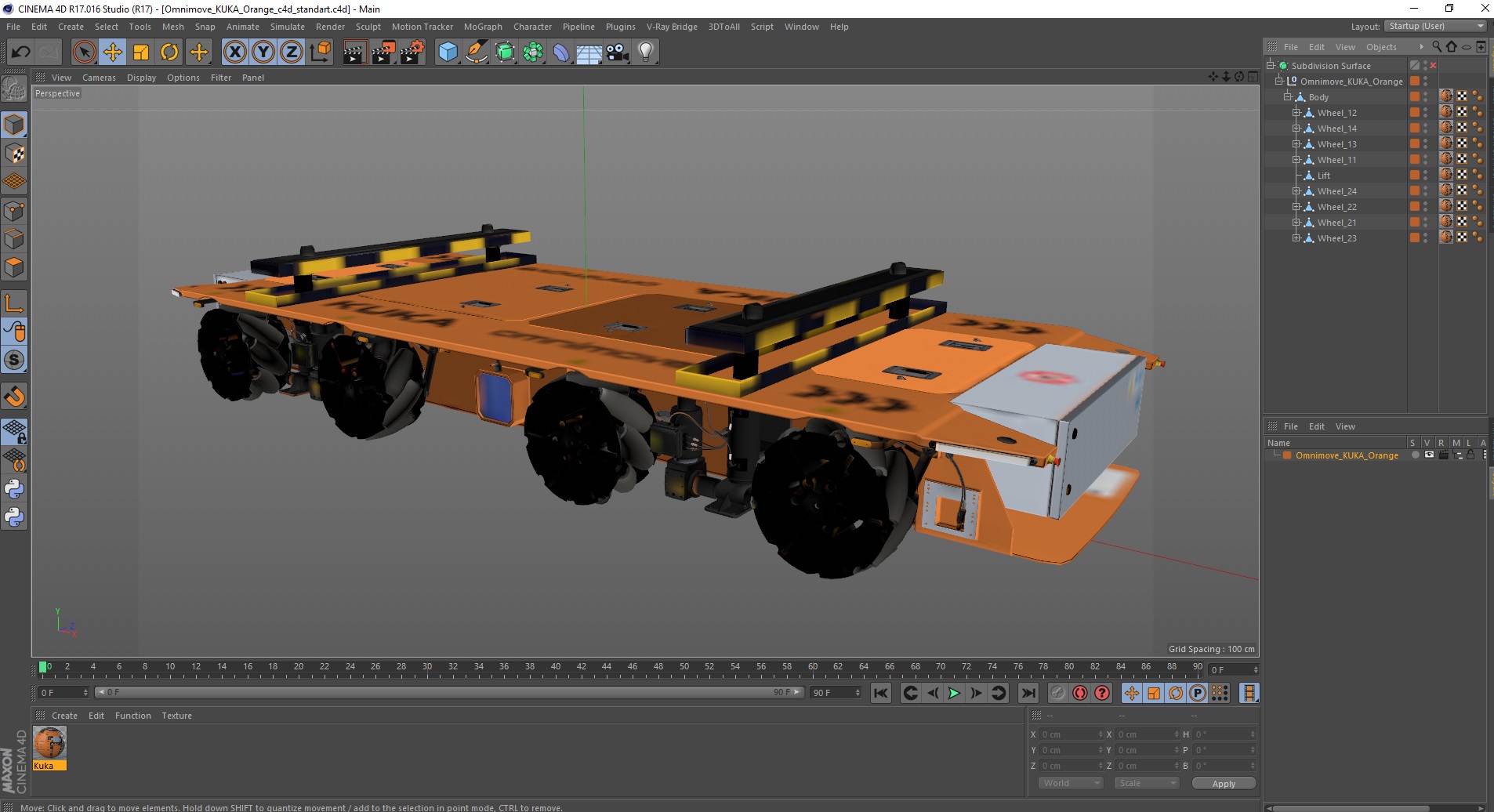
Task: Open the MoGraph array icon
Action: point(533,53)
